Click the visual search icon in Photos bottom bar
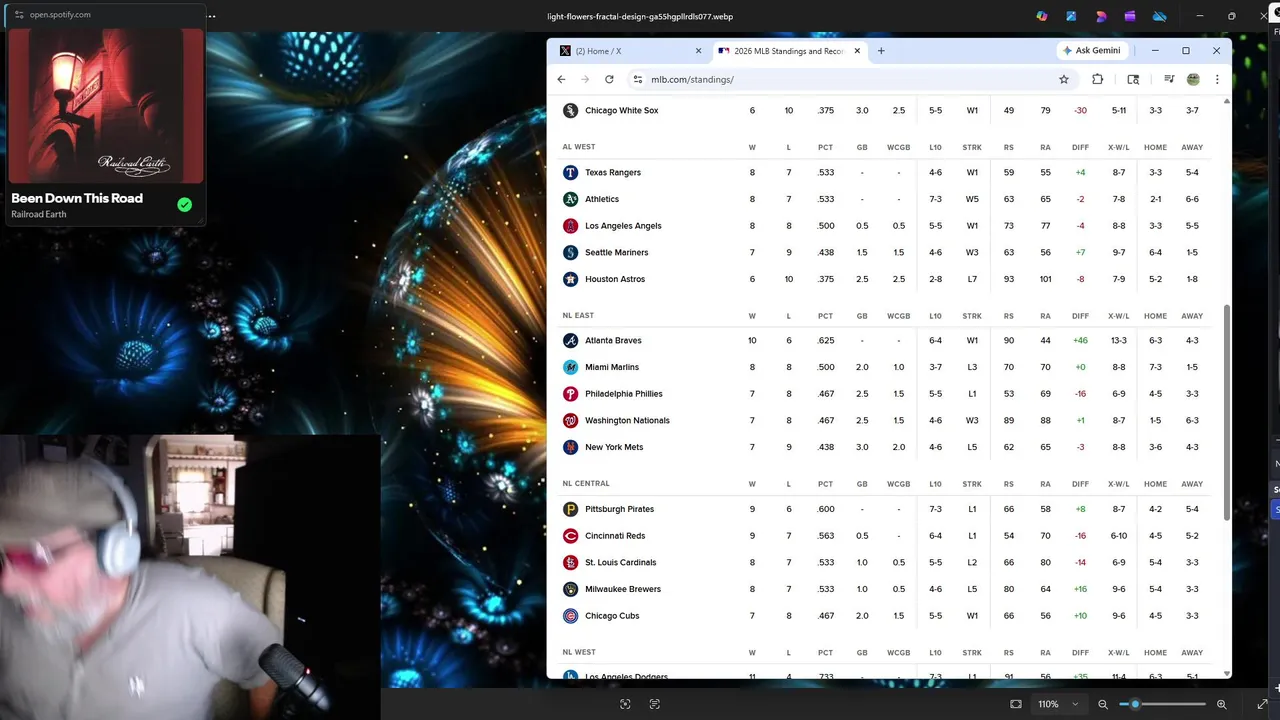 [625, 704]
